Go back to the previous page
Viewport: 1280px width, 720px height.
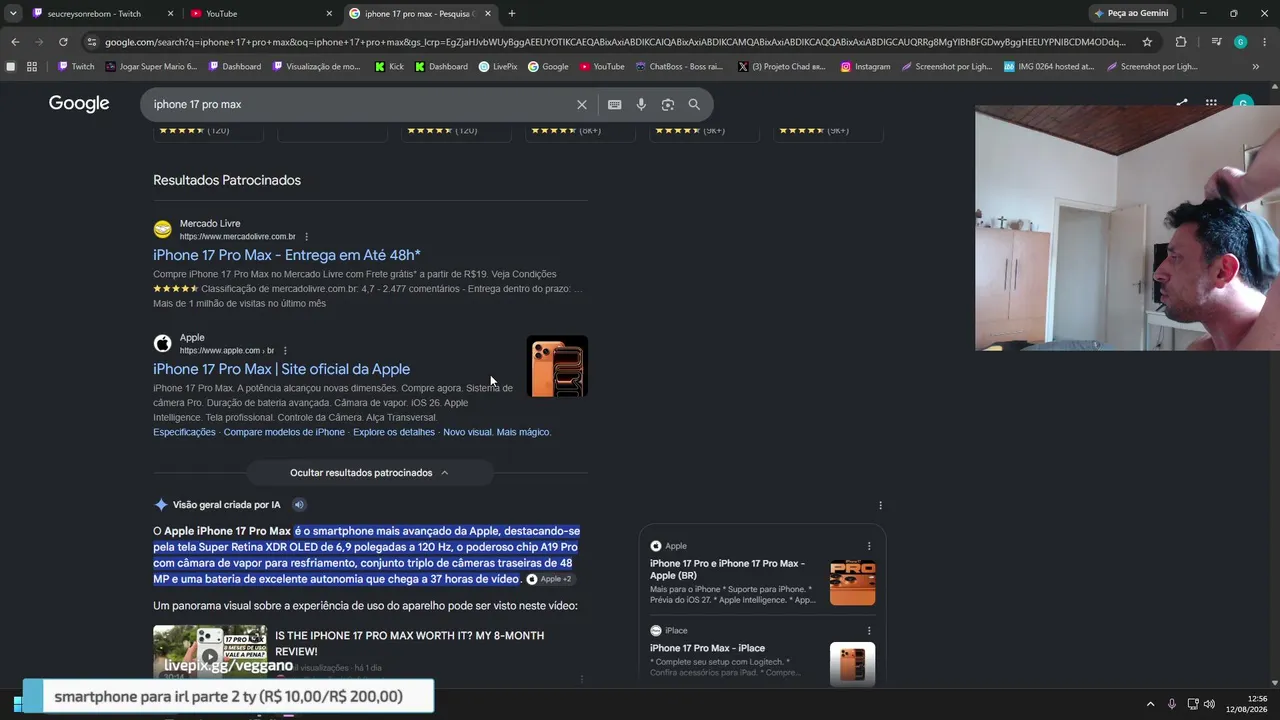click(15, 42)
